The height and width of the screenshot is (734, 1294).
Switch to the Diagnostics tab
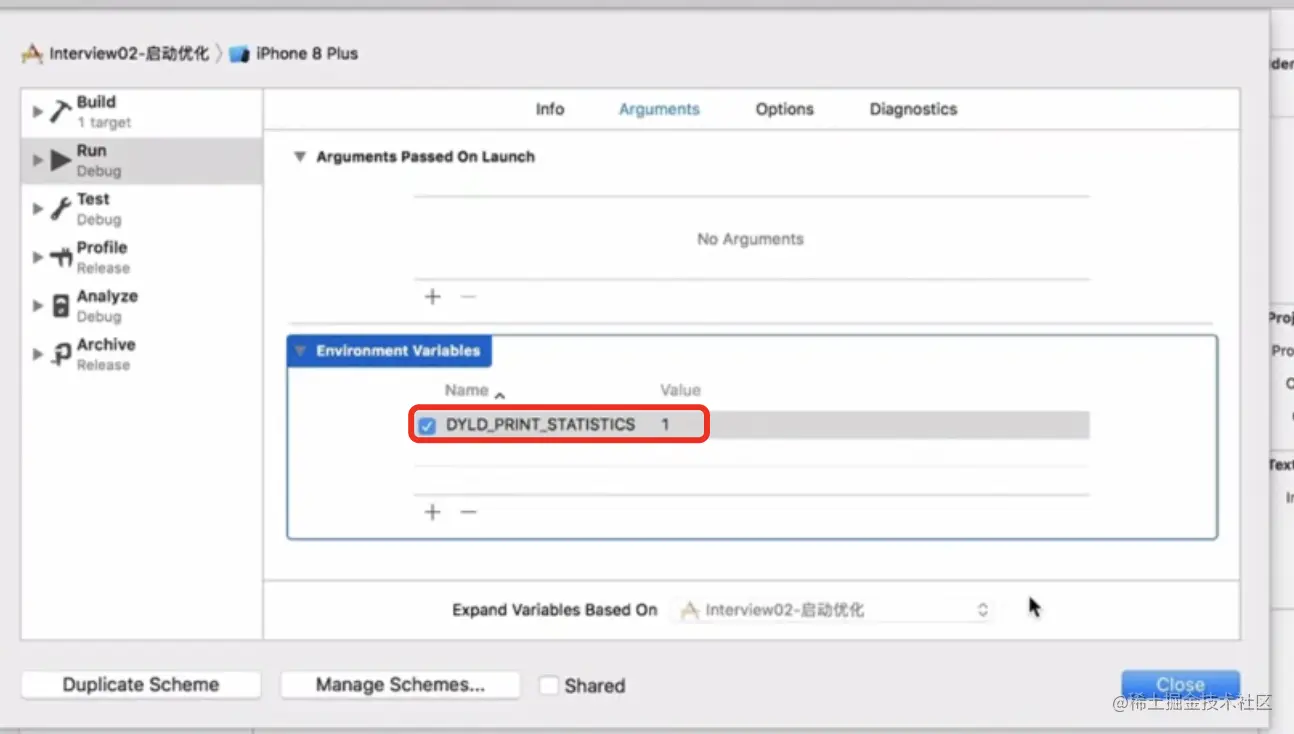[913, 109]
